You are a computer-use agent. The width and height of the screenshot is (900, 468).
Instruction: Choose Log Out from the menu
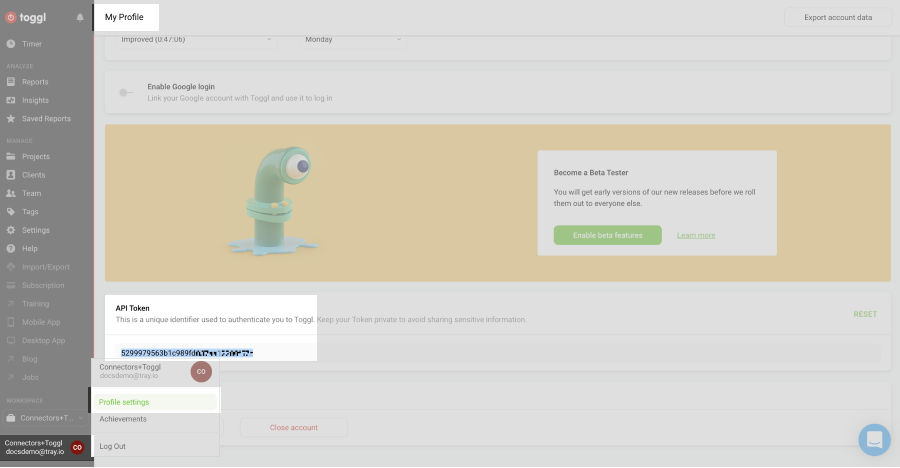tap(113, 446)
